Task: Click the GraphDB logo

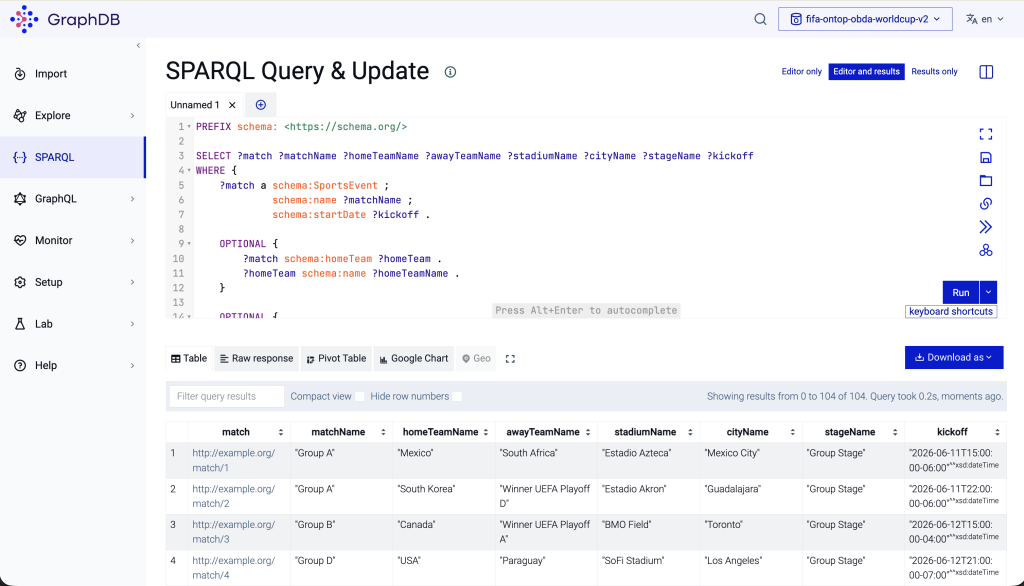Action: click(65, 19)
